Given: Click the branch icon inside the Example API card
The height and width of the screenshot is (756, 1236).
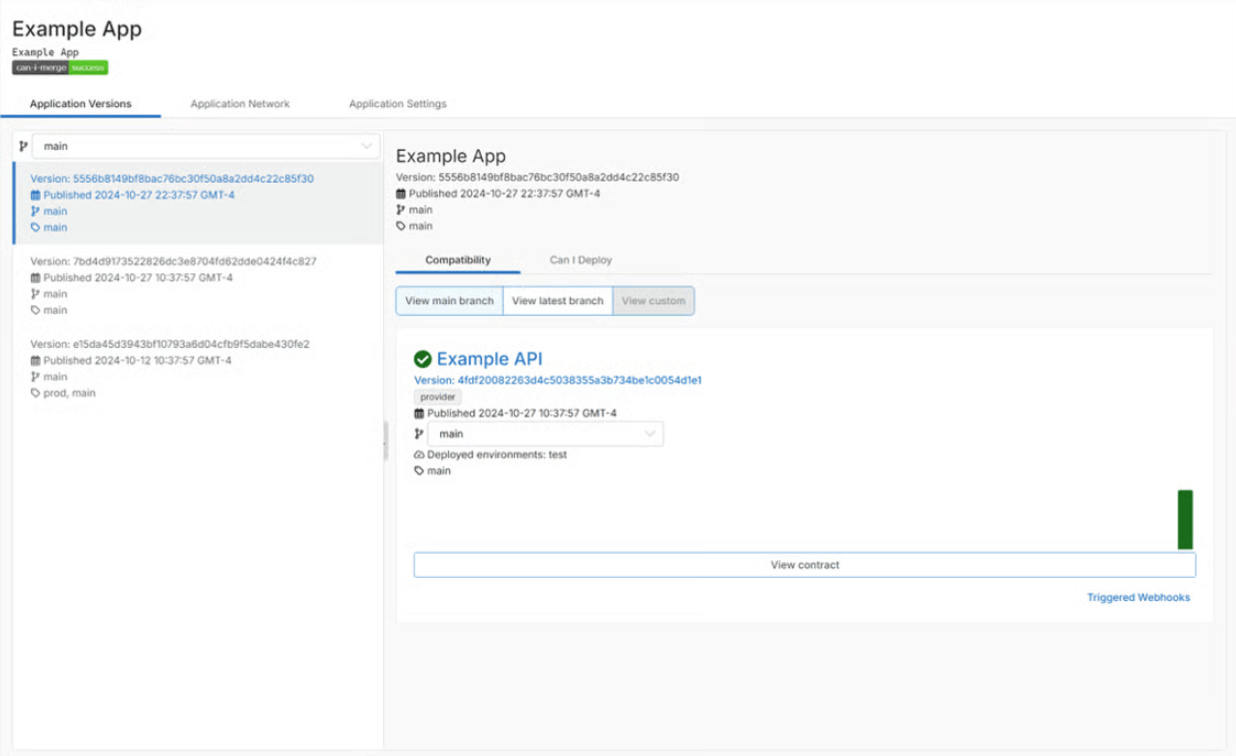Looking at the screenshot, I should [x=419, y=433].
